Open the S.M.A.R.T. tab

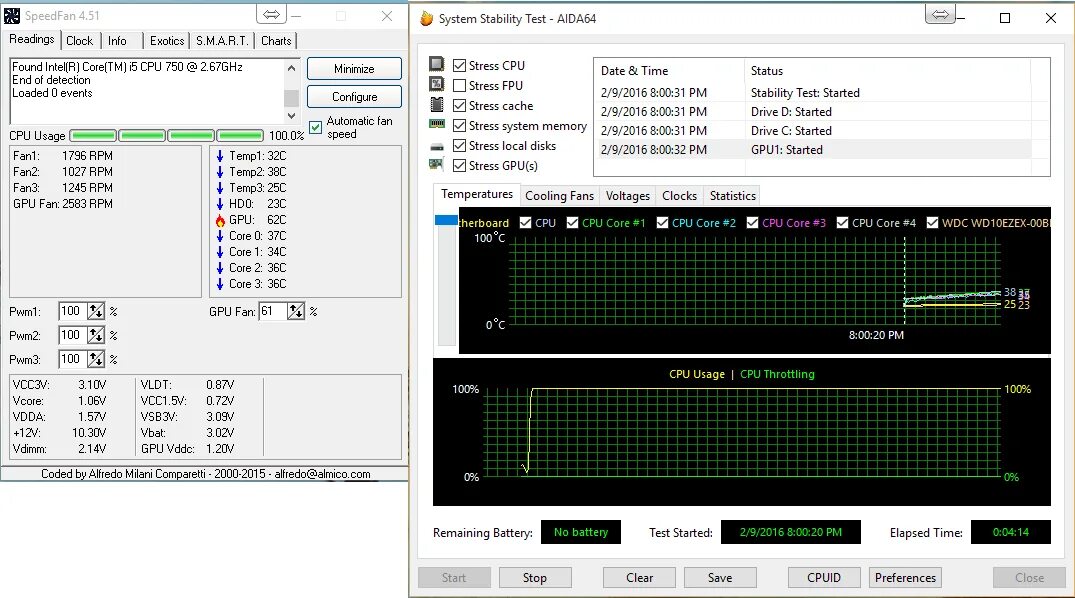(x=222, y=41)
